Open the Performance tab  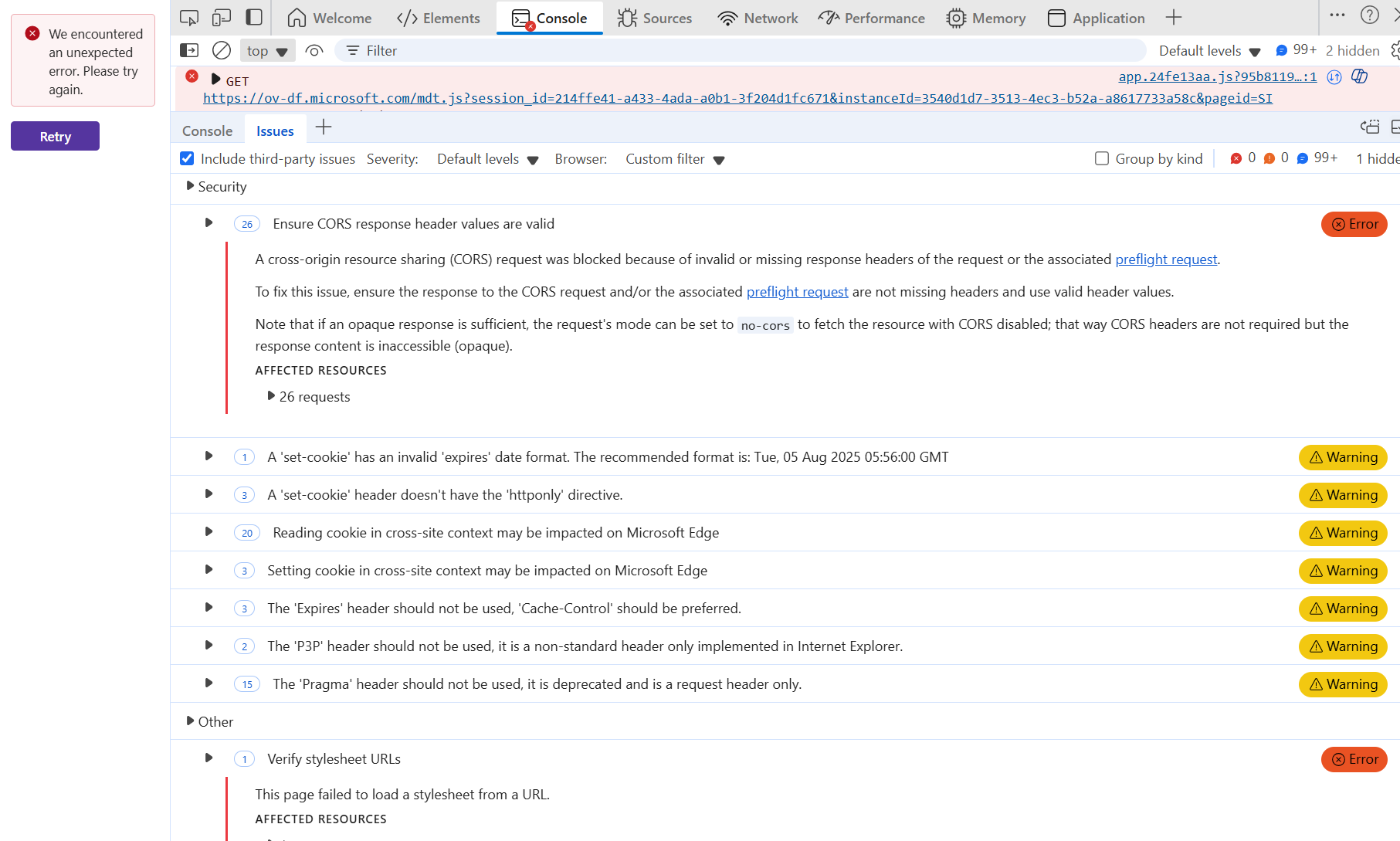point(871,18)
